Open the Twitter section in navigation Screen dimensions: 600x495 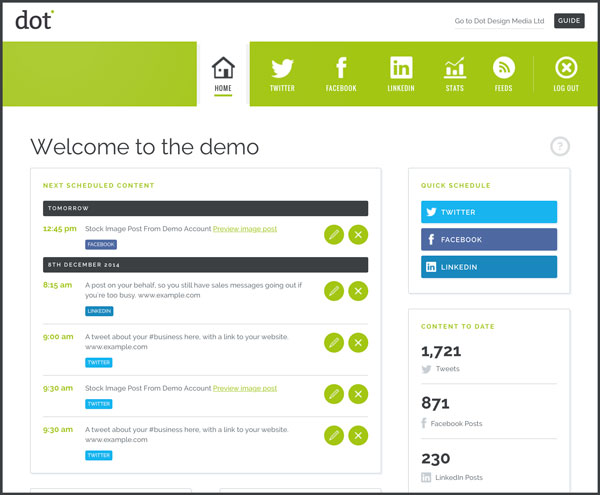(x=282, y=74)
